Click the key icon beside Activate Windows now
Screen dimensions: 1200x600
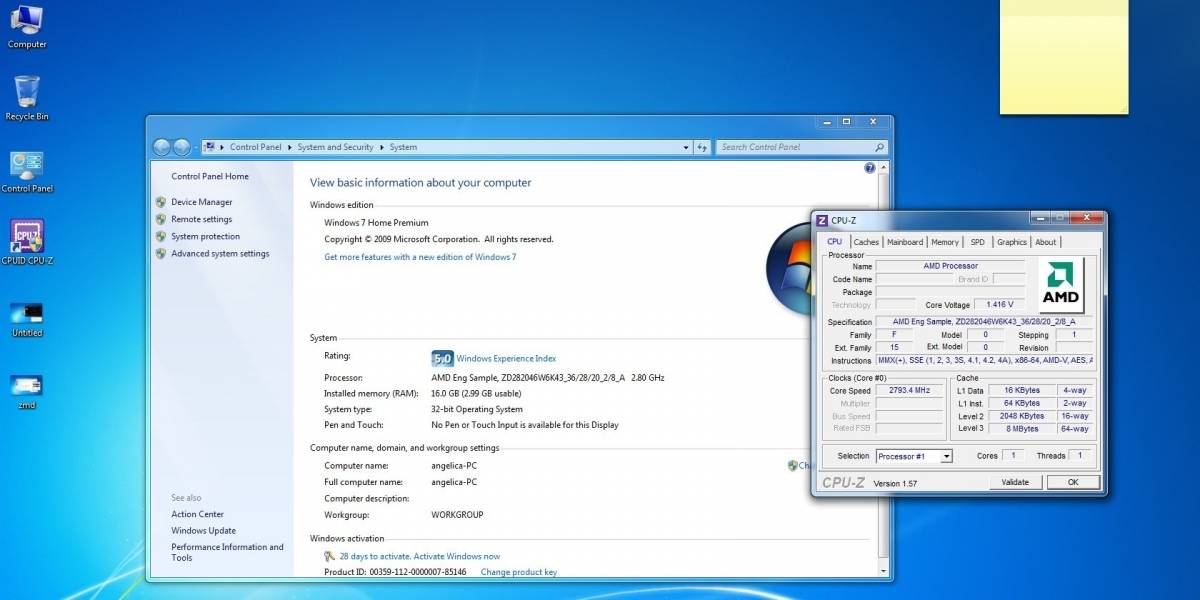coord(330,556)
